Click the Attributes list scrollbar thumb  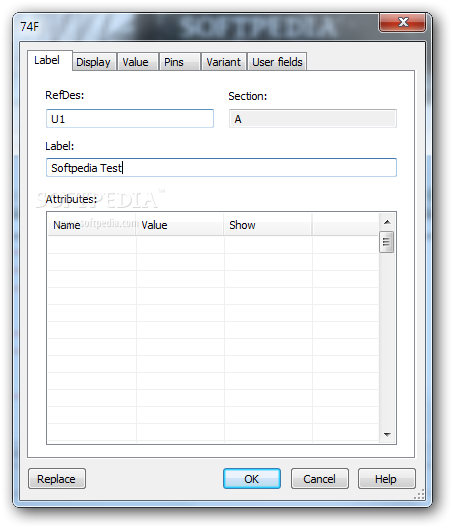[x=387, y=242]
